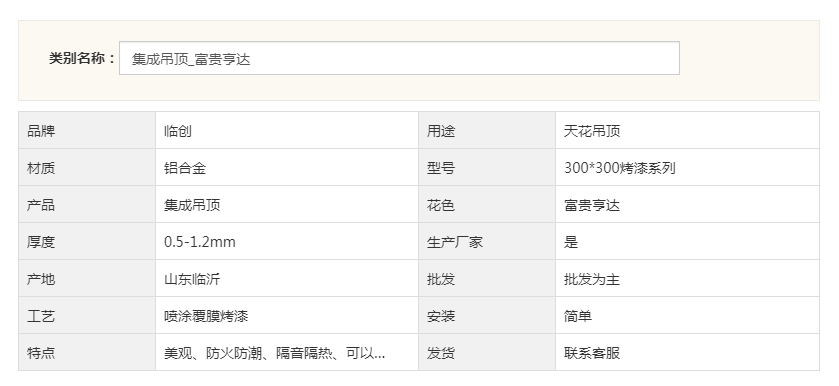Viewport: 839px width, 386px height.
Task: Select the 型号 label cell
Action: [487, 168]
